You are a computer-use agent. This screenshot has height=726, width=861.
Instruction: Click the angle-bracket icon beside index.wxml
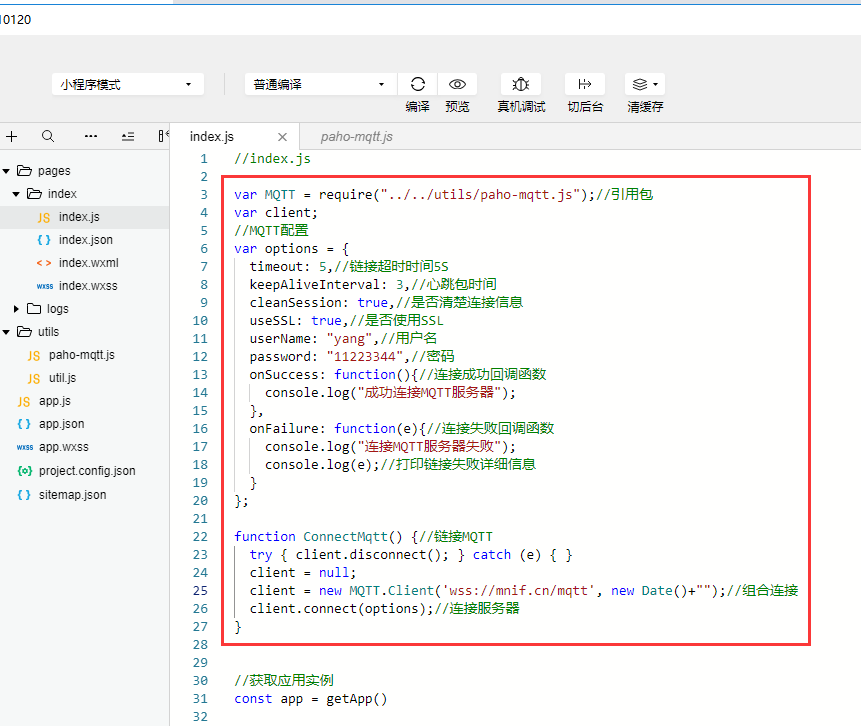(44, 264)
